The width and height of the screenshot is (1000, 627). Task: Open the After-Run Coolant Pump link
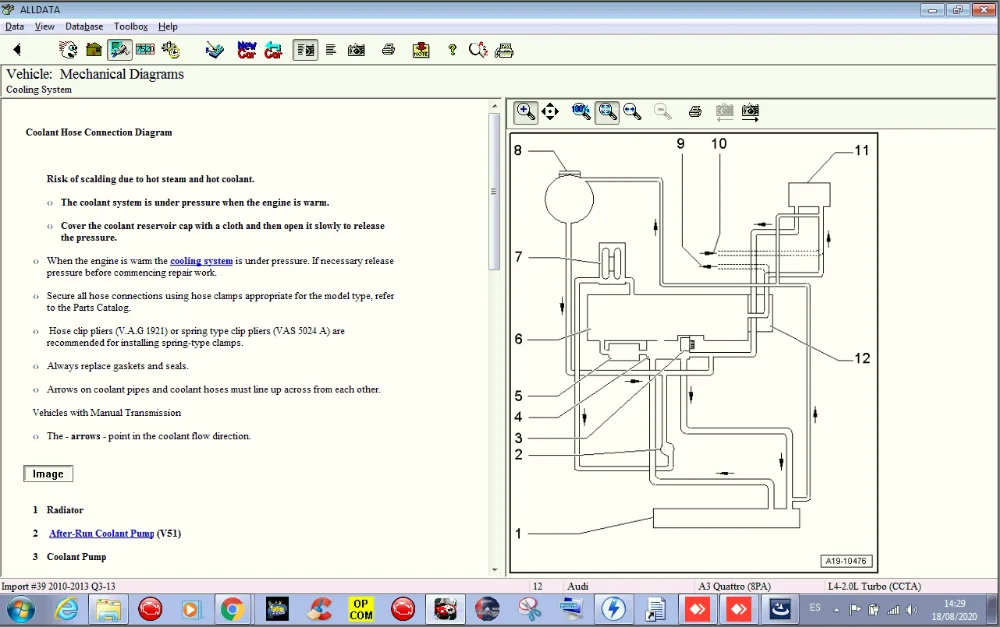[x=101, y=533]
